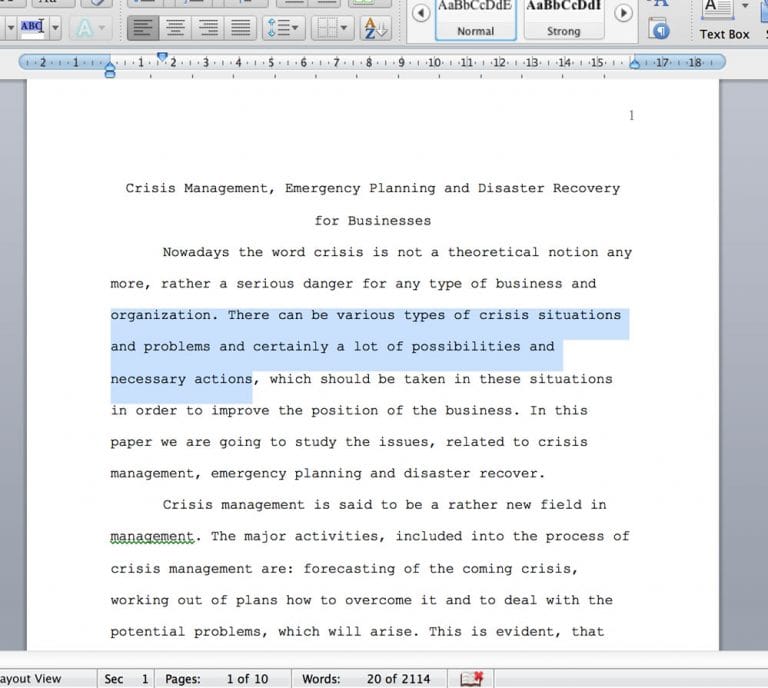This screenshot has width=768, height=688.
Task: Click the Layout View status label
Action: click(30, 679)
